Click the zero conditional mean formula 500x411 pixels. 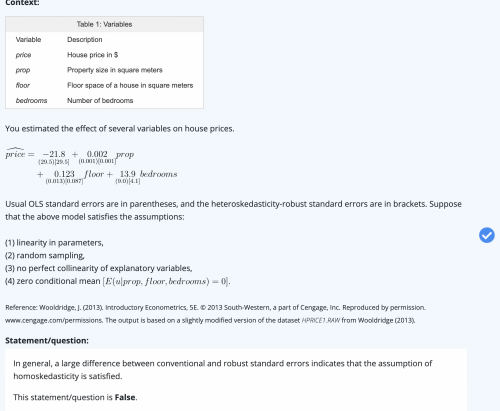point(166,281)
